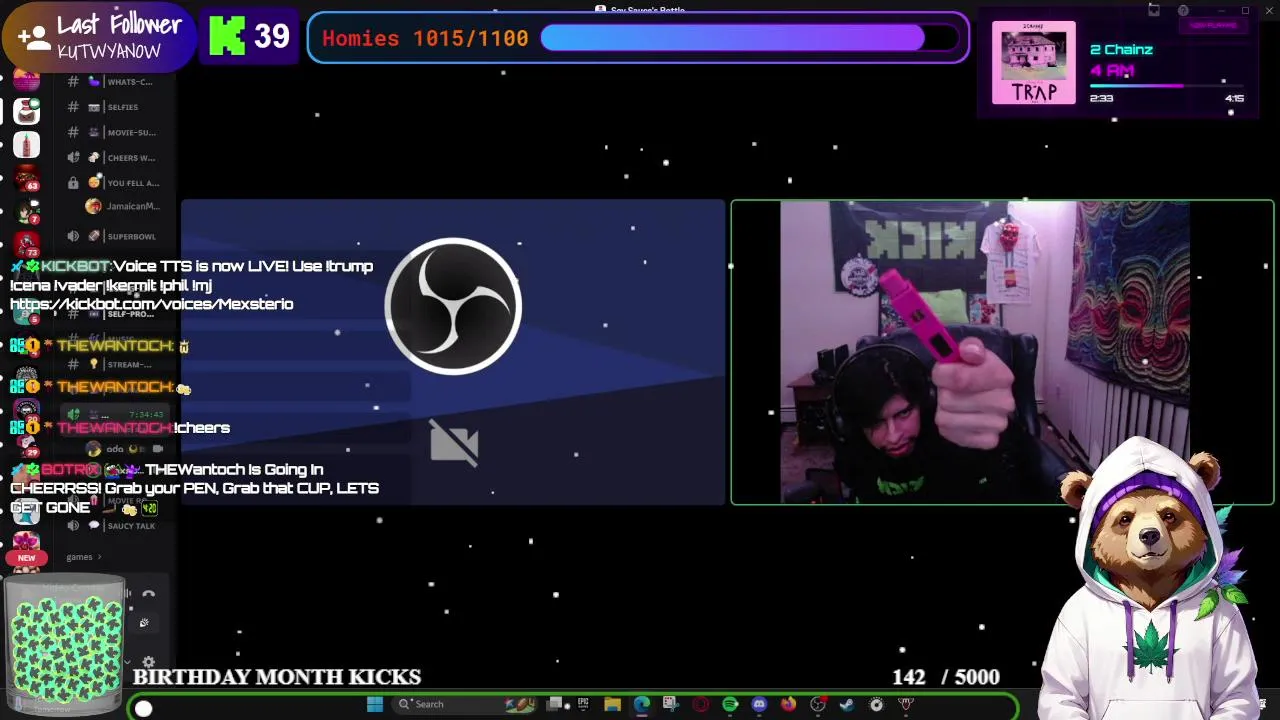Open Firefox from taskbar
This screenshot has height=720, width=1280.
pyautogui.click(x=788, y=704)
